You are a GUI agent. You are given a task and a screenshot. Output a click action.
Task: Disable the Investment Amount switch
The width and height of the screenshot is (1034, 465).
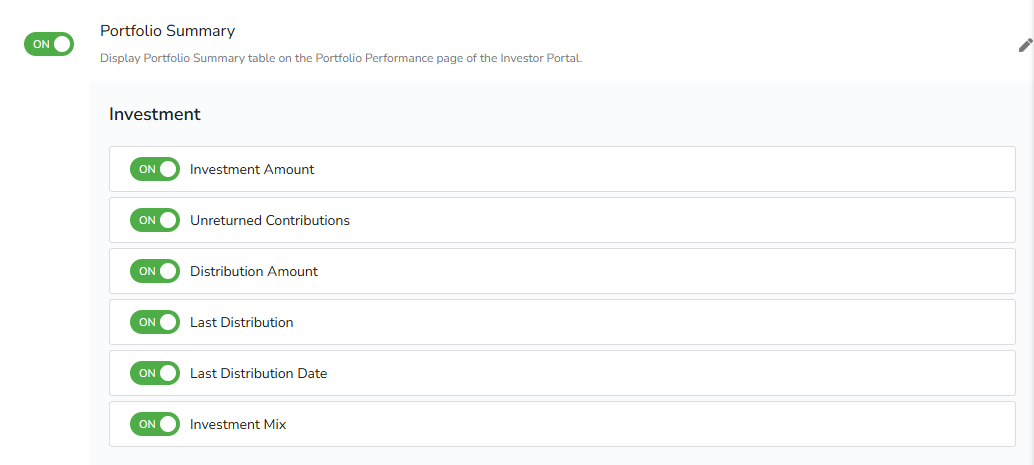point(155,169)
